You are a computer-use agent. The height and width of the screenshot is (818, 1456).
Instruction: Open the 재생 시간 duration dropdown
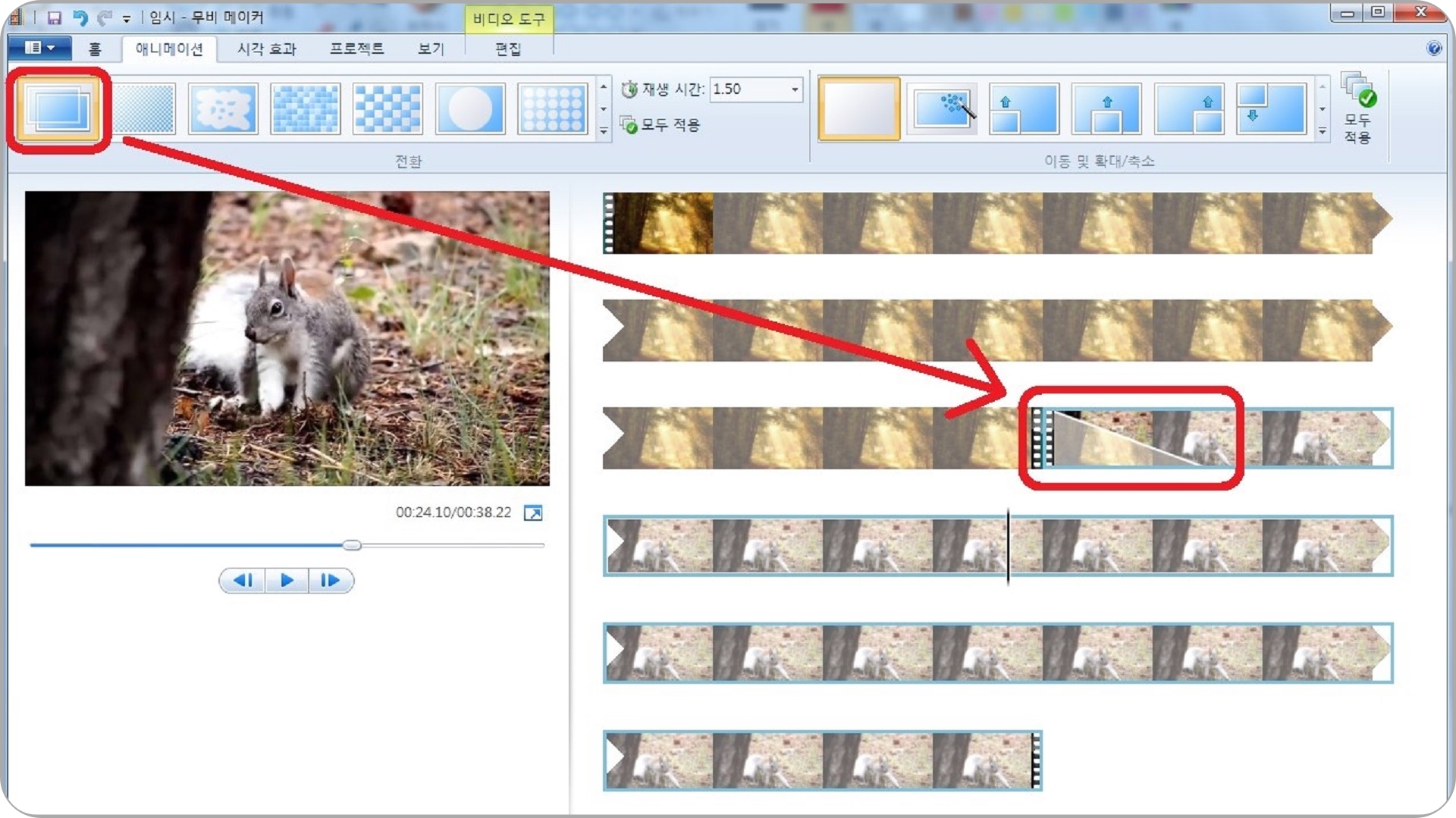click(795, 89)
